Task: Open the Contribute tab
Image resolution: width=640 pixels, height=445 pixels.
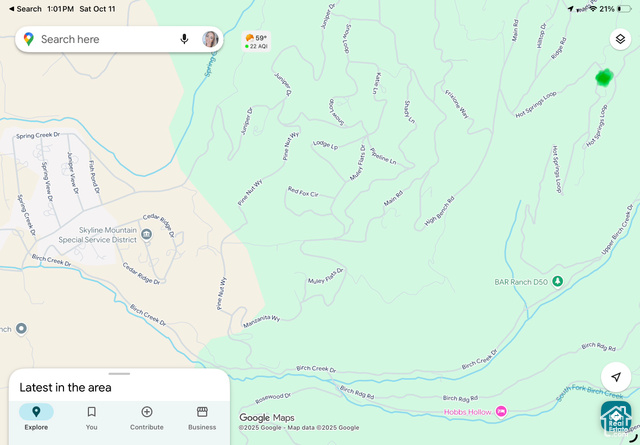Action: pos(147,417)
